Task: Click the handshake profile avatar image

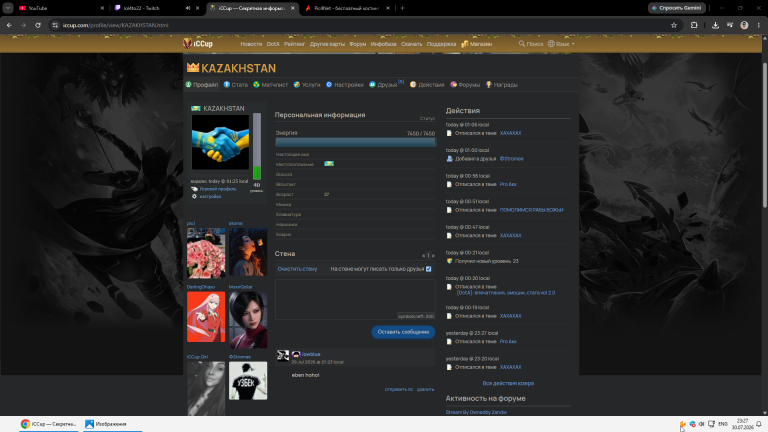Action: 220,142
